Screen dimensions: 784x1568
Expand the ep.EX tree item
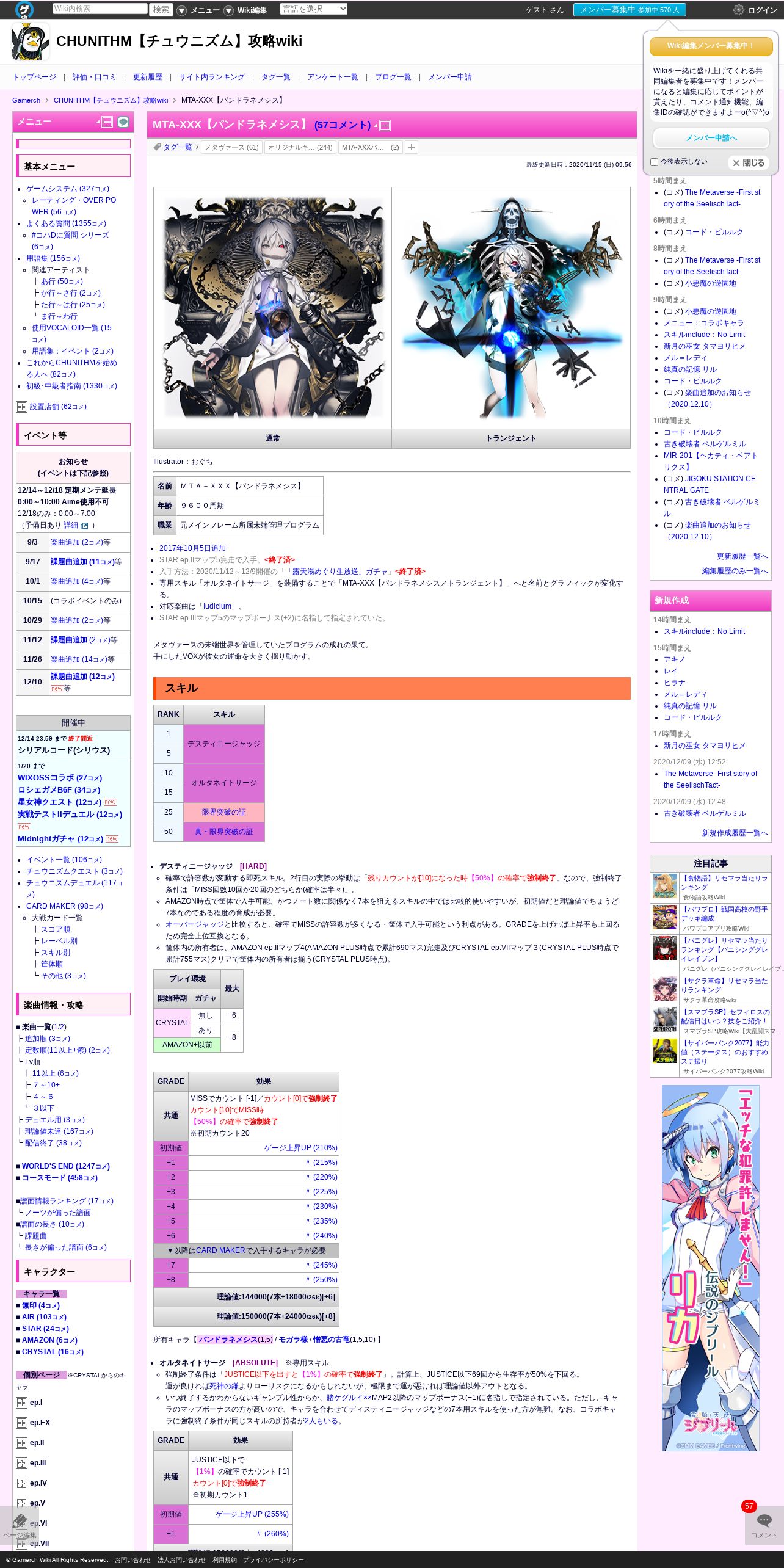tap(21, 1423)
